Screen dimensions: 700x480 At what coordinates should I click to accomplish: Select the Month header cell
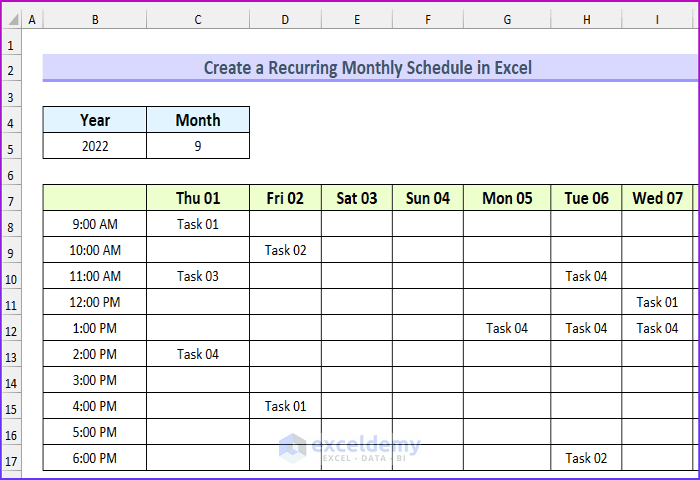click(198, 120)
